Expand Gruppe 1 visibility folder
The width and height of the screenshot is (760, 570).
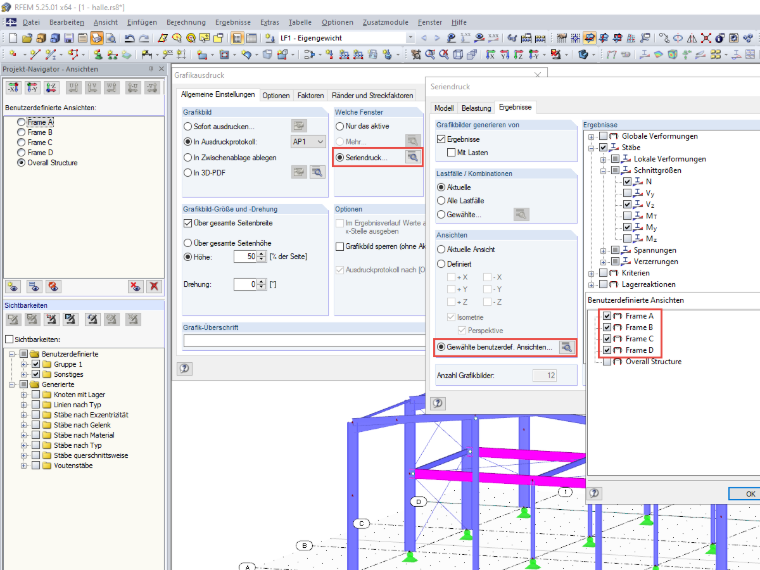tap(24, 364)
